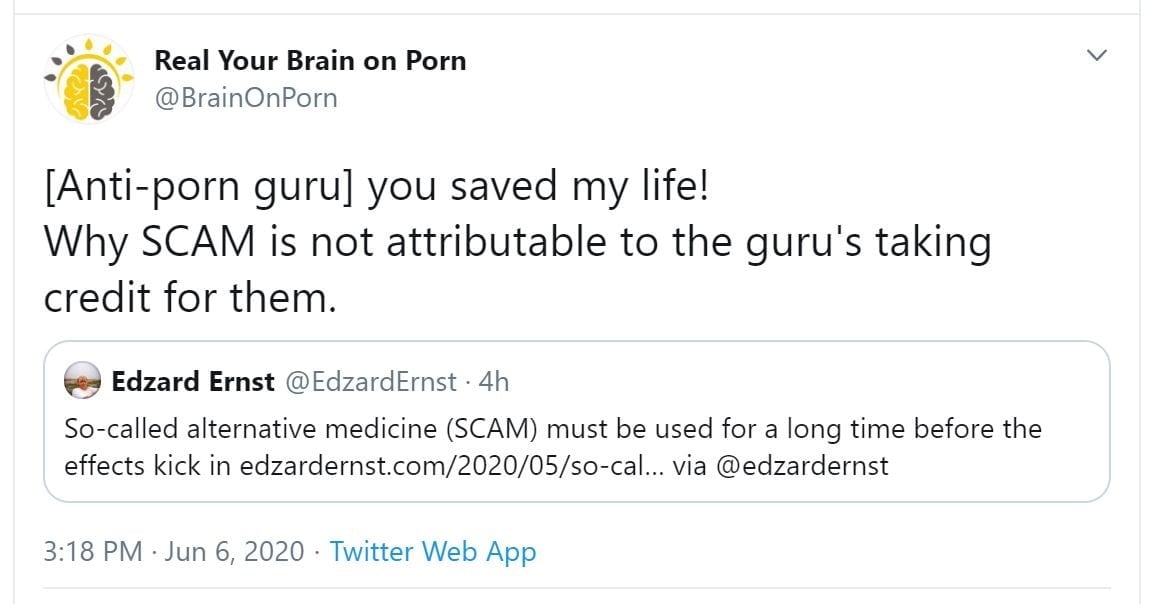Click the 3:18 PM time stamp
The image size is (1156, 604).
[x=92, y=552]
